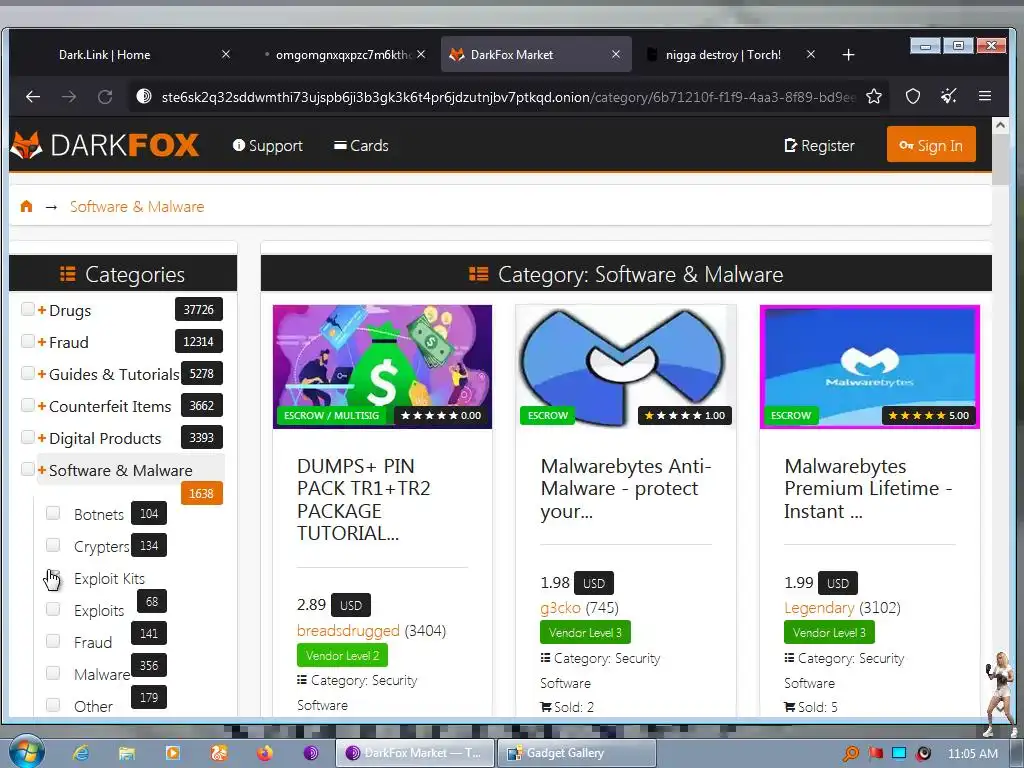Click the 11:05 AM system clock
1024x768 pixels.
tap(972, 754)
